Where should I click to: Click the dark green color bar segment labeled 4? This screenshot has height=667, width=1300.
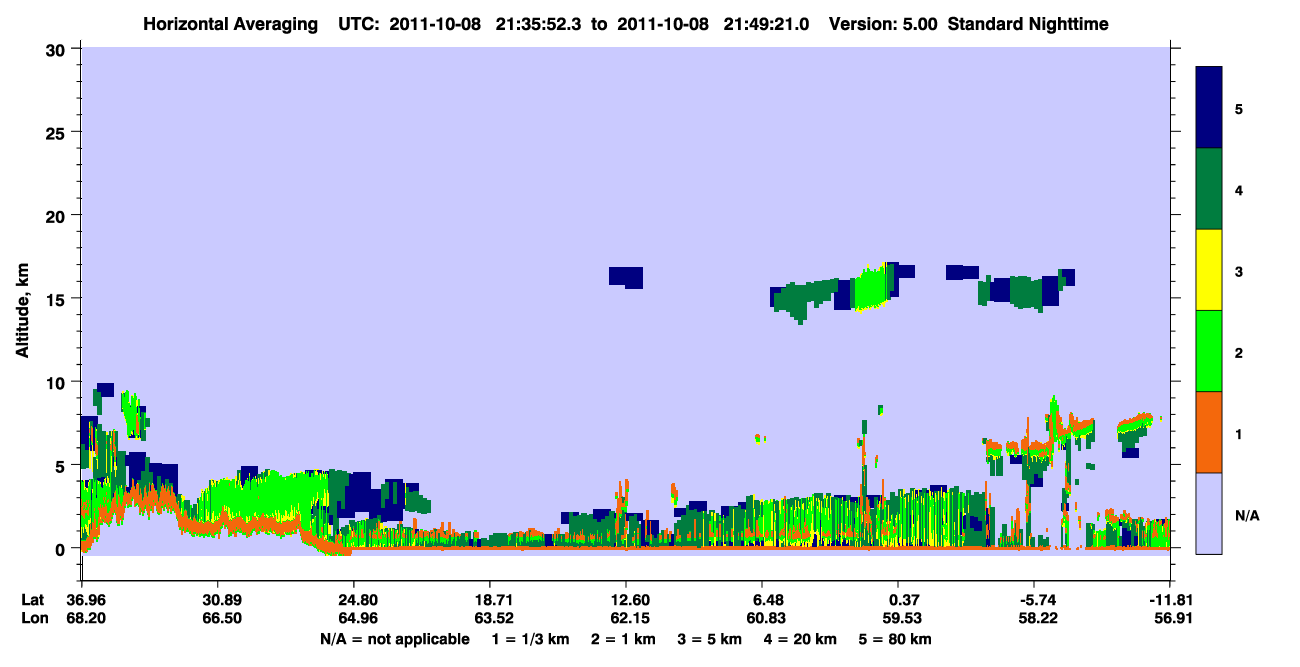pyautogui.click(x=1209, y=189)
